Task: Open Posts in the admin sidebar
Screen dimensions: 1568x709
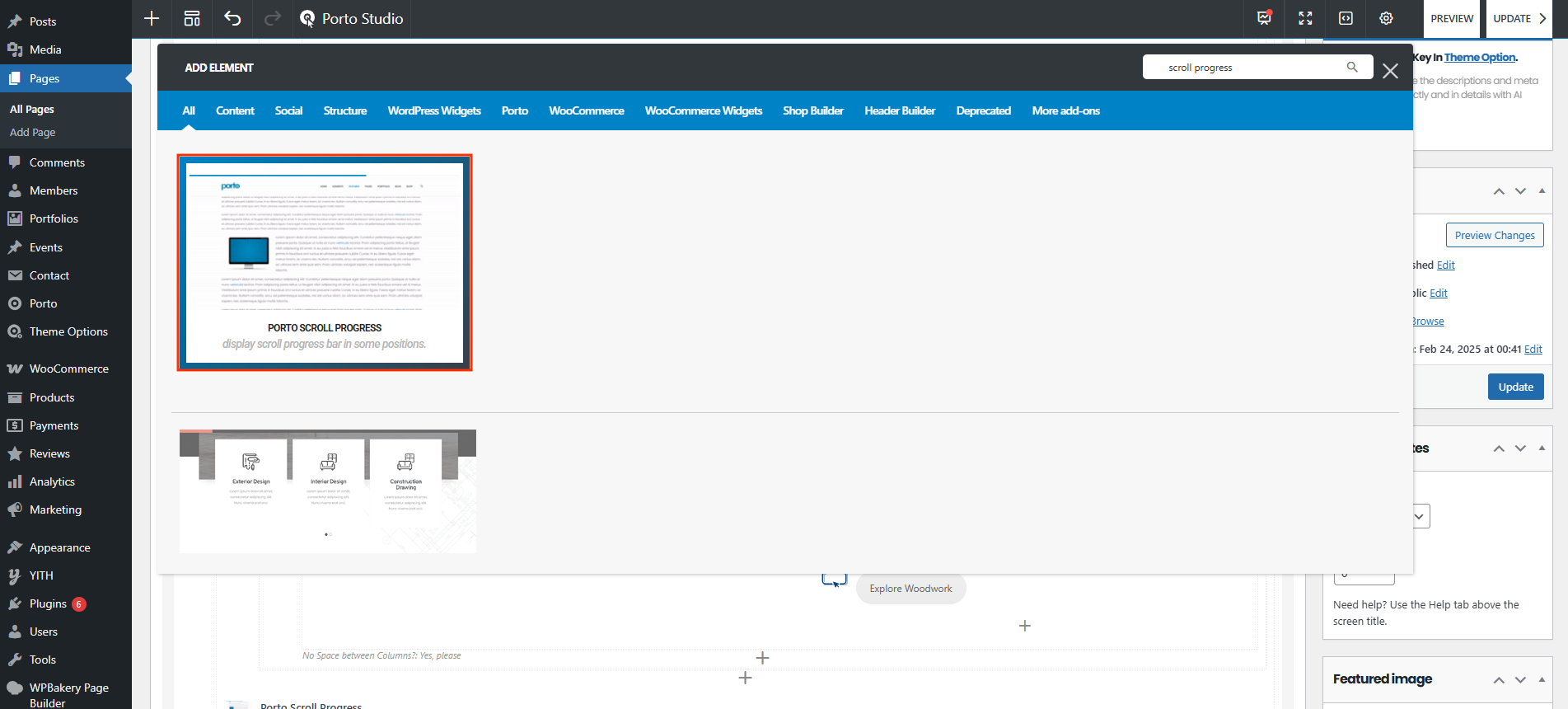Action: tap(43, 21)
